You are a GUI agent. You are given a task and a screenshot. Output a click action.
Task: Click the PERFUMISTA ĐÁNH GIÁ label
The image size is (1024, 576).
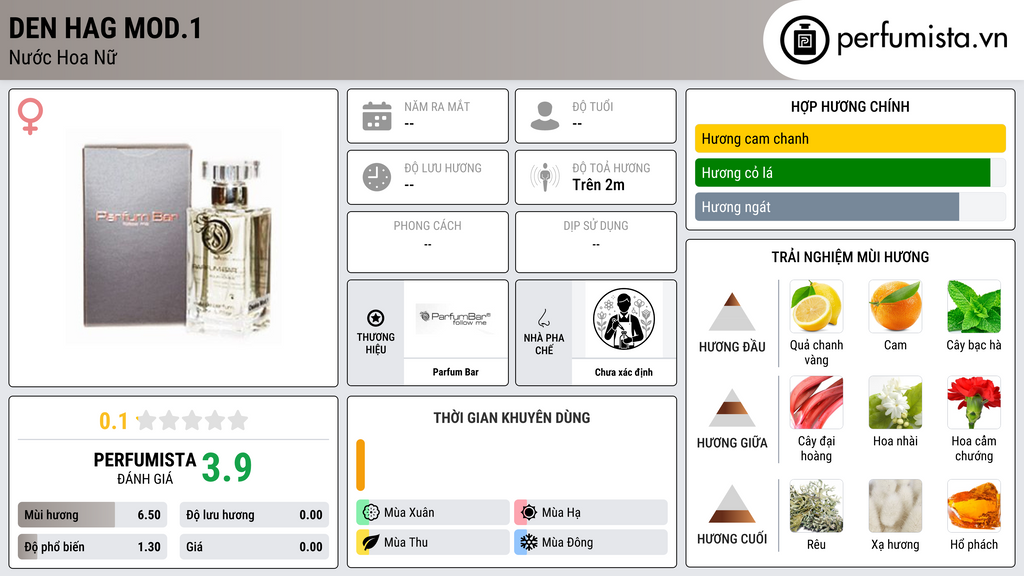click(x=145, y=468)
